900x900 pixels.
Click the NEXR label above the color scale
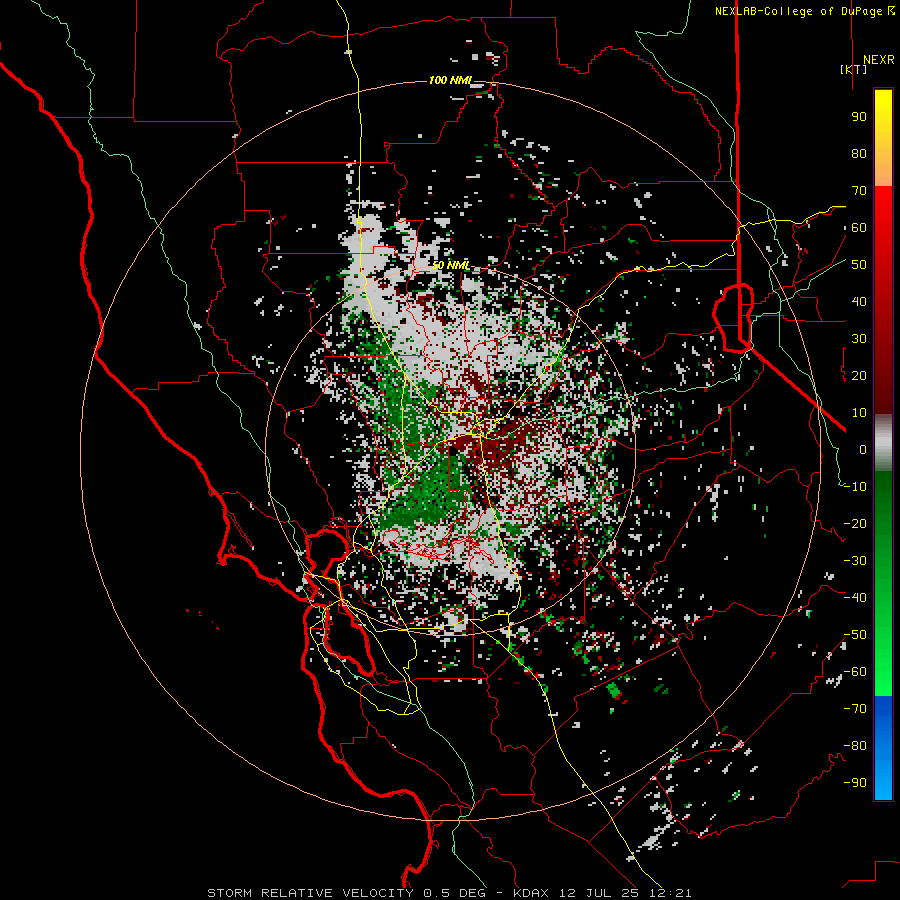pyautogui.click(x=878, y=60)
